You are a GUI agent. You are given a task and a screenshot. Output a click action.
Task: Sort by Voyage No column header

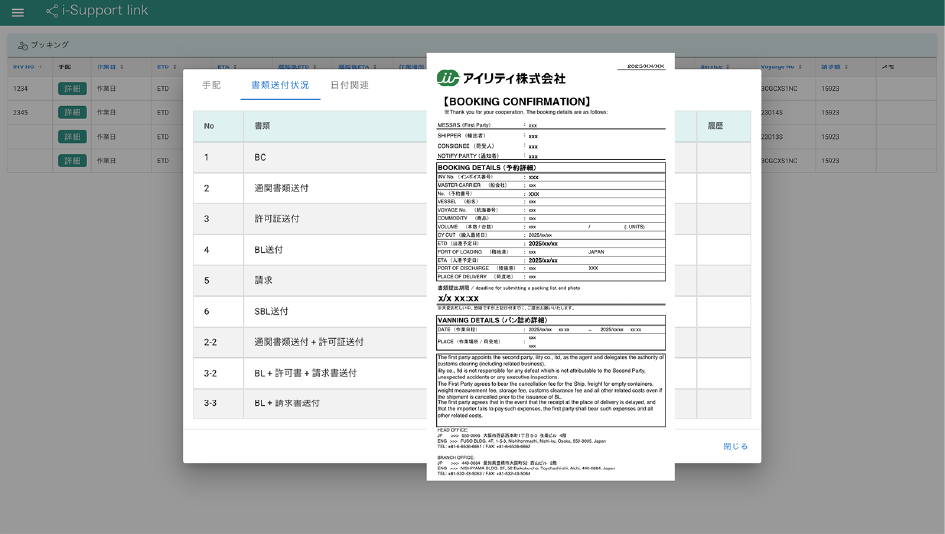[x=781, y=67]
